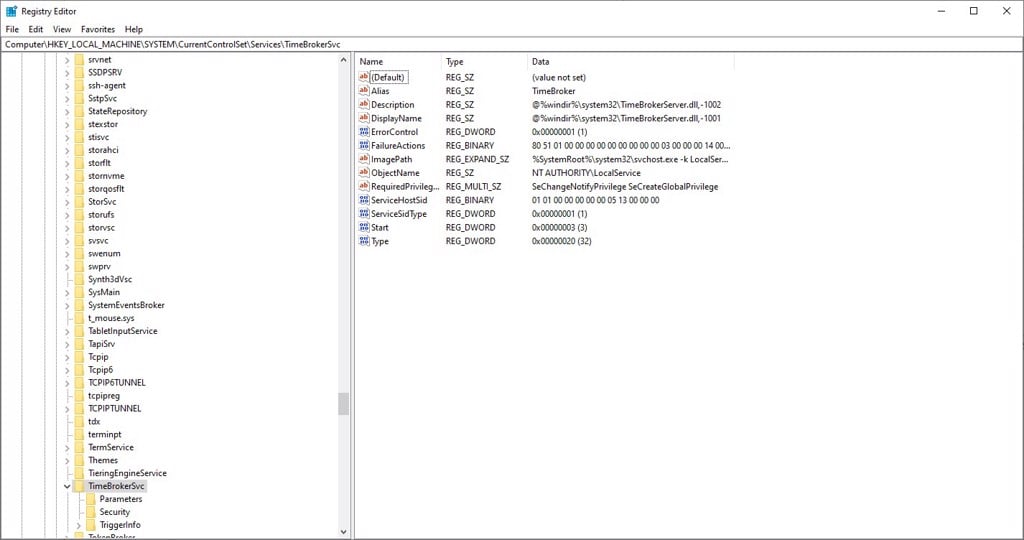Collapse the TimeBrokerSvc tree node
The image size is (1024, 540).
[x=67, y=486]
